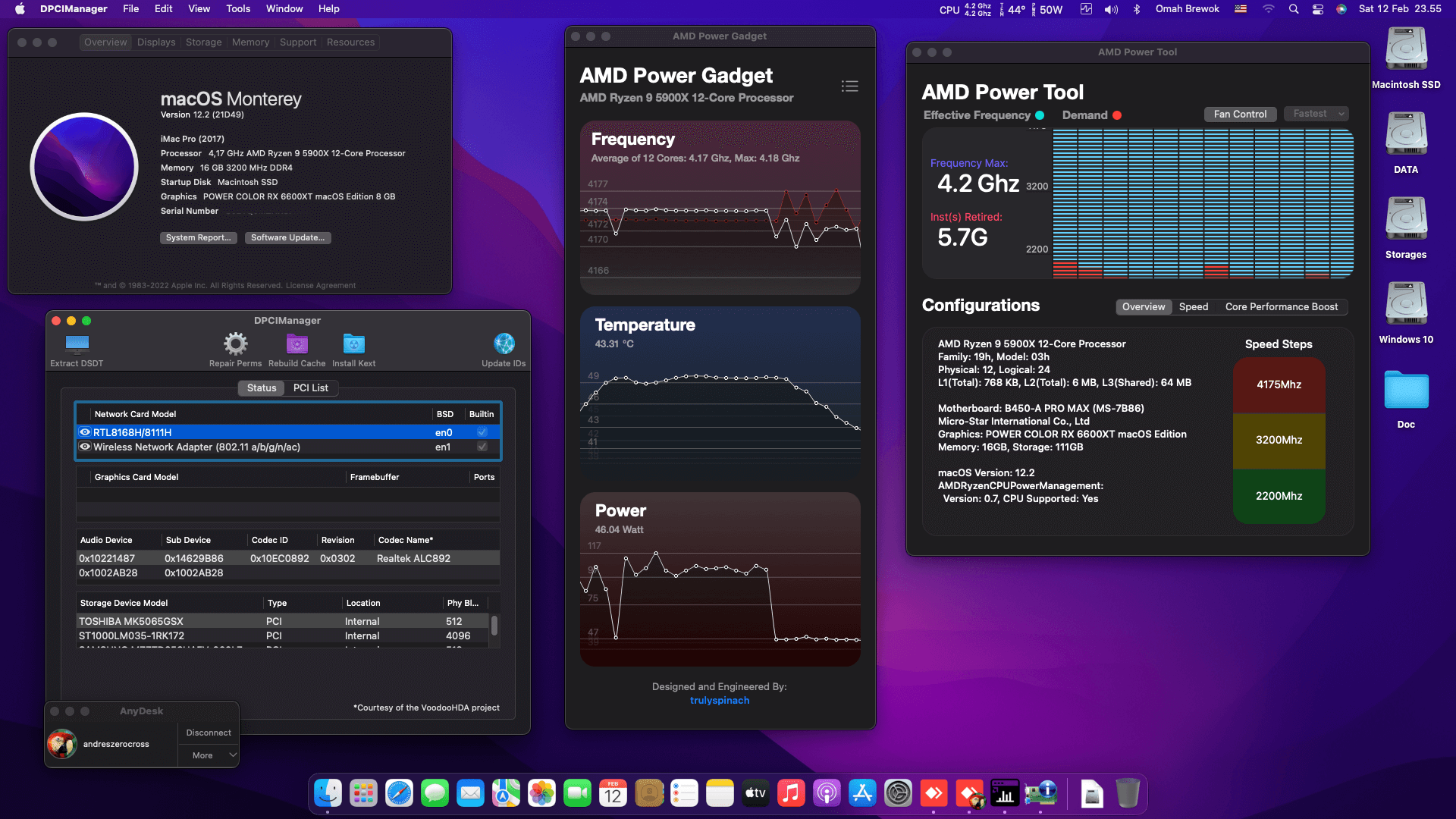Click Rebuild Cache folder icon
The image size is (1456, 819).
pyautogui.click(x=297, y=344)
